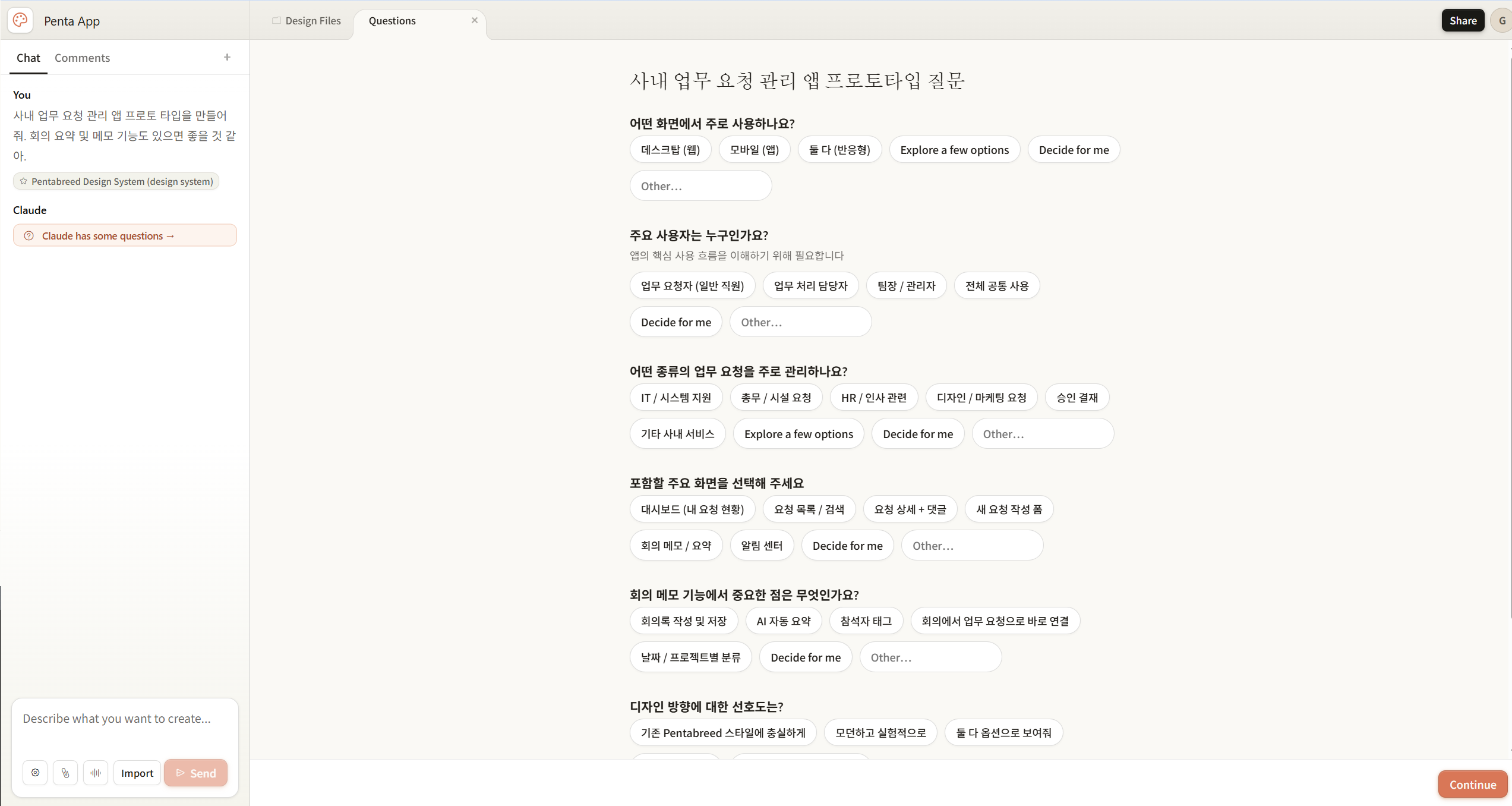Choose 회의 메모 / 요약 screen option
Viewport: 1512px width, 806px height.
pos(676,546)
